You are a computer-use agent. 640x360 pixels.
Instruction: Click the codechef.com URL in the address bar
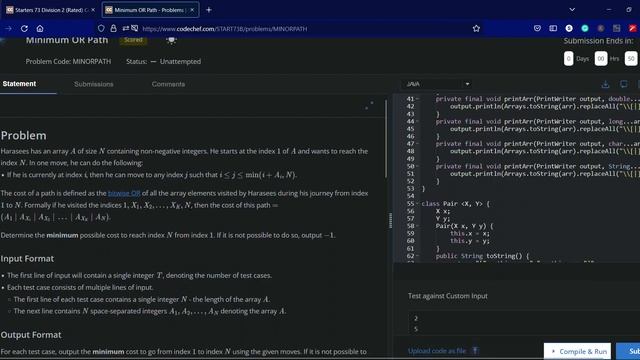click(x=224, y=29)
